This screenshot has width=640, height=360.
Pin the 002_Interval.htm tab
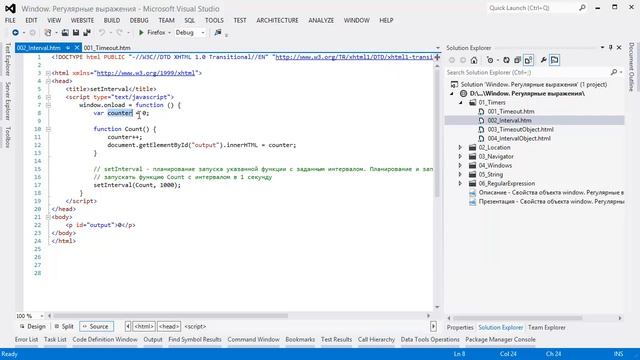tap(68, 48)
